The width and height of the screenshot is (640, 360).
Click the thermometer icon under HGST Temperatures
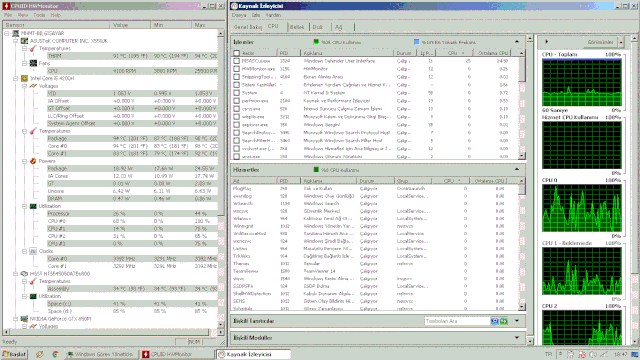coord(33,281)
